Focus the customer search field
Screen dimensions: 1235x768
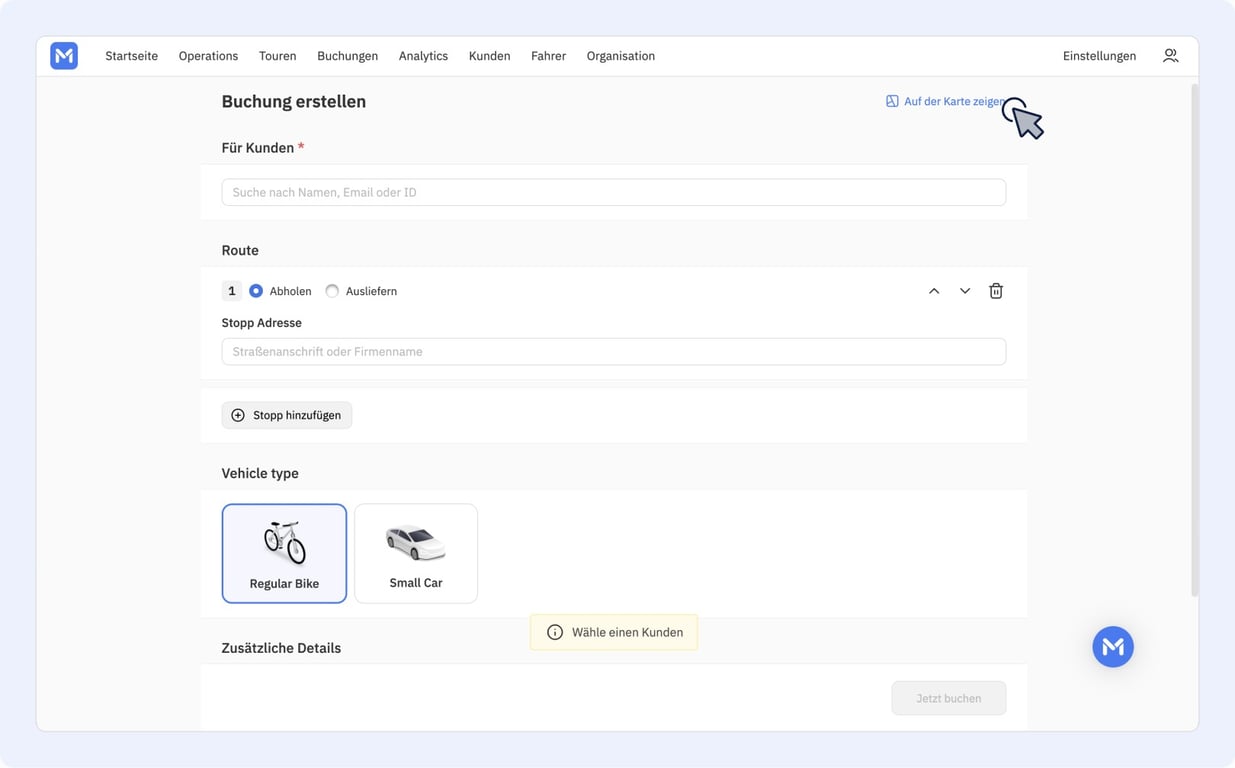pyautogui.click(x=614, y=192)
